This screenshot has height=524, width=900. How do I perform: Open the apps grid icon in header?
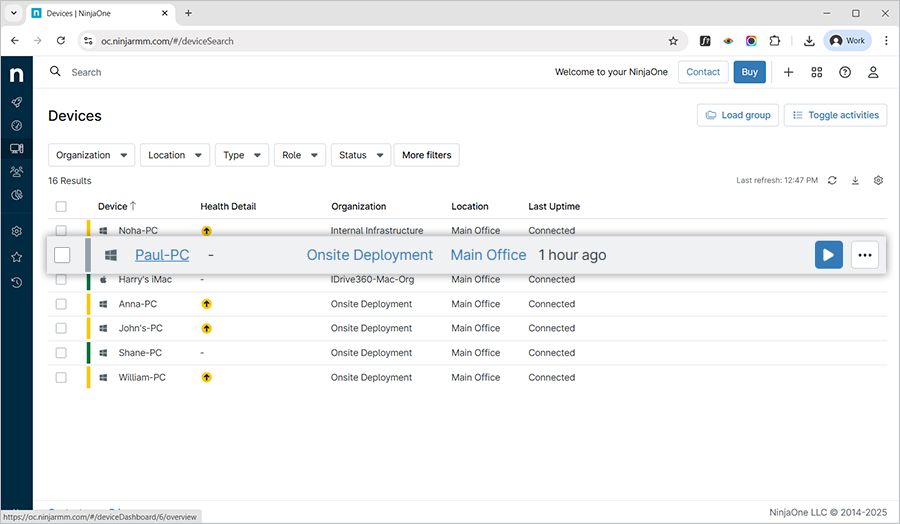pyautogui.click(x=817, y=72)
